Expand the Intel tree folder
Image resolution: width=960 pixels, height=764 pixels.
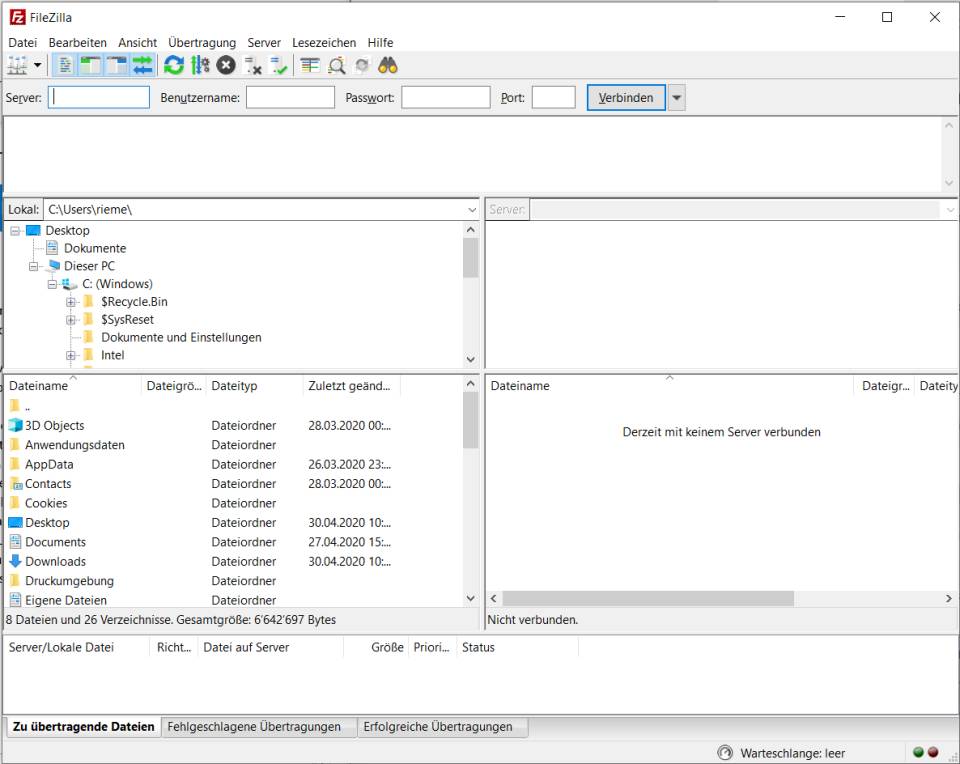click(x=70, y=355)
